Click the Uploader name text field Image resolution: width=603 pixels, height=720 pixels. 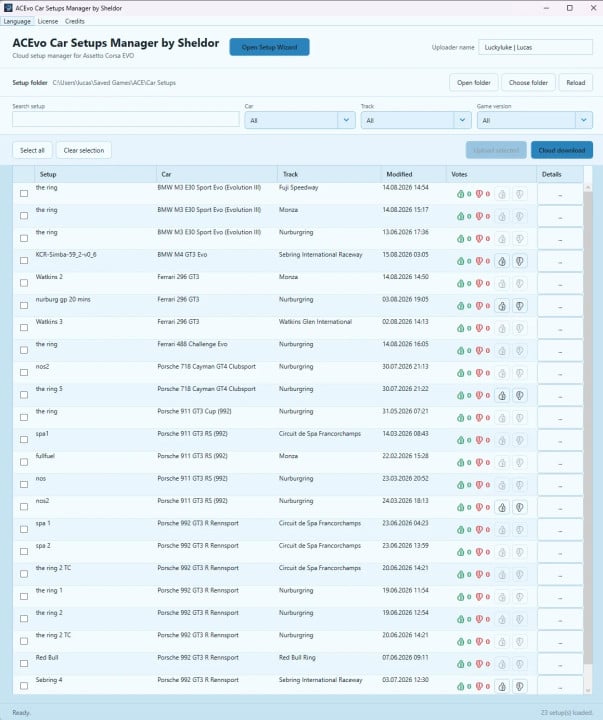pyautogui.click(x=535, y=47)
